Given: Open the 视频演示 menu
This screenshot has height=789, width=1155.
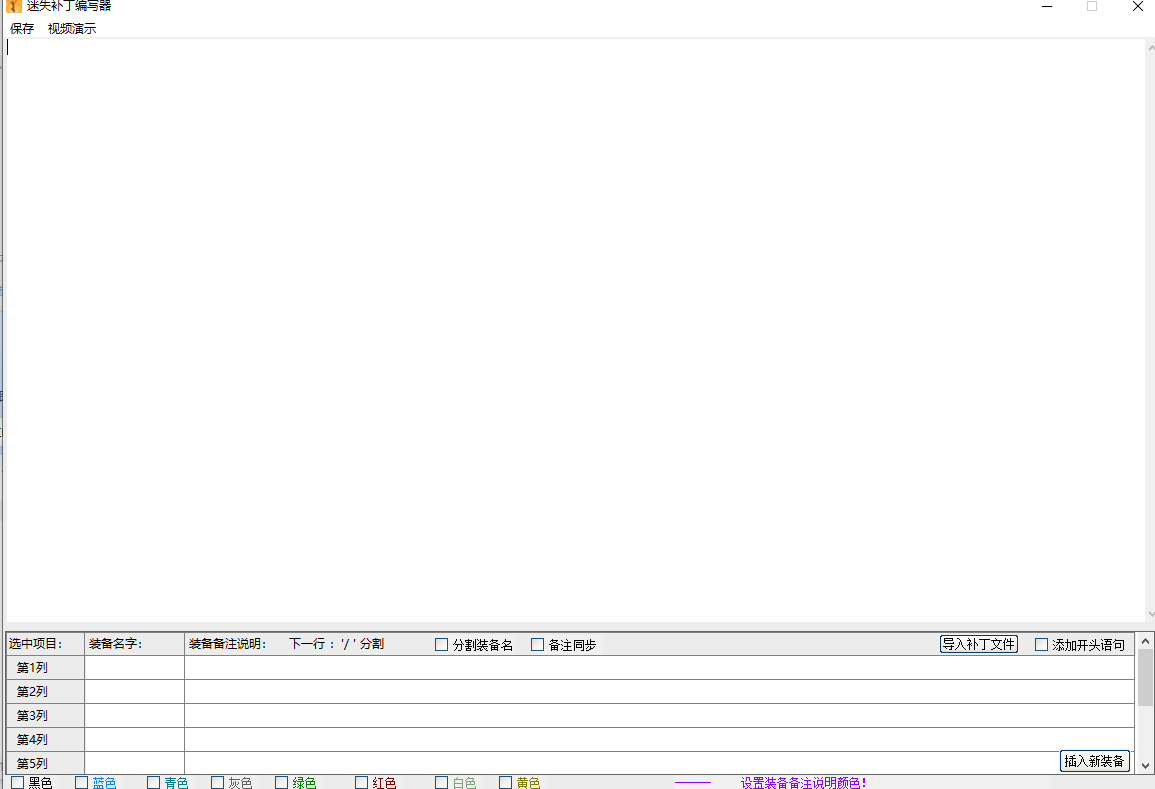Looking at the screenshot, I should (x=72, y=29).
